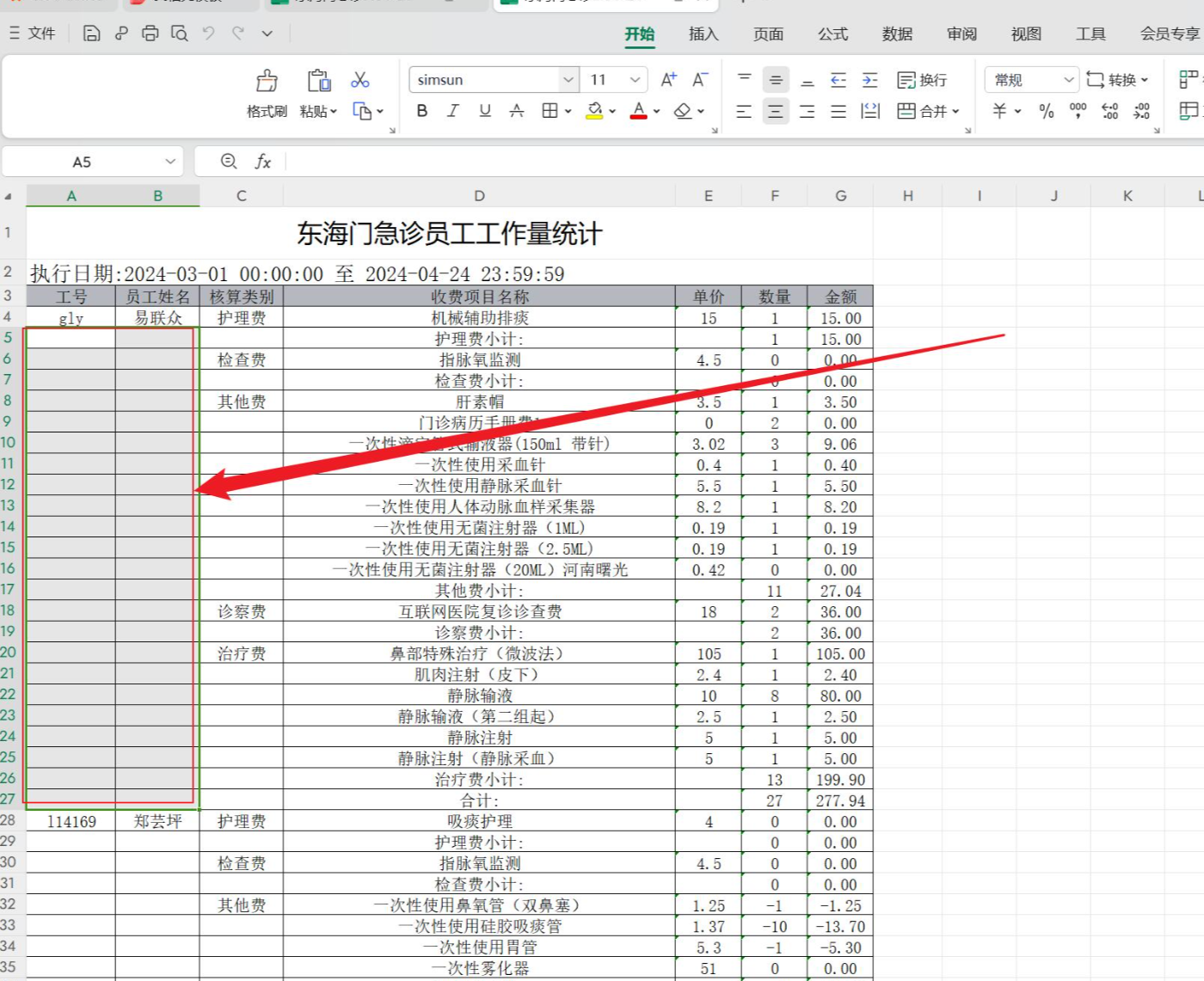Click the Distributed alignment icon

(870, 111)
